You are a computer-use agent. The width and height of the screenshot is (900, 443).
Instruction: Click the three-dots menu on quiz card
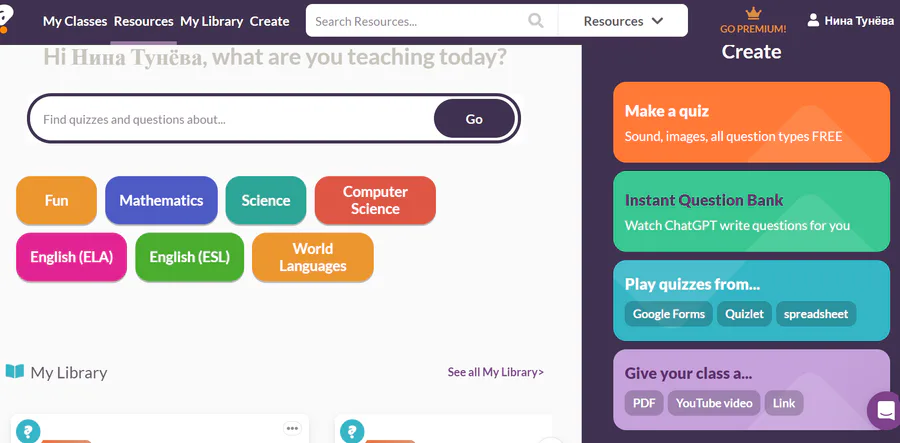292,428
